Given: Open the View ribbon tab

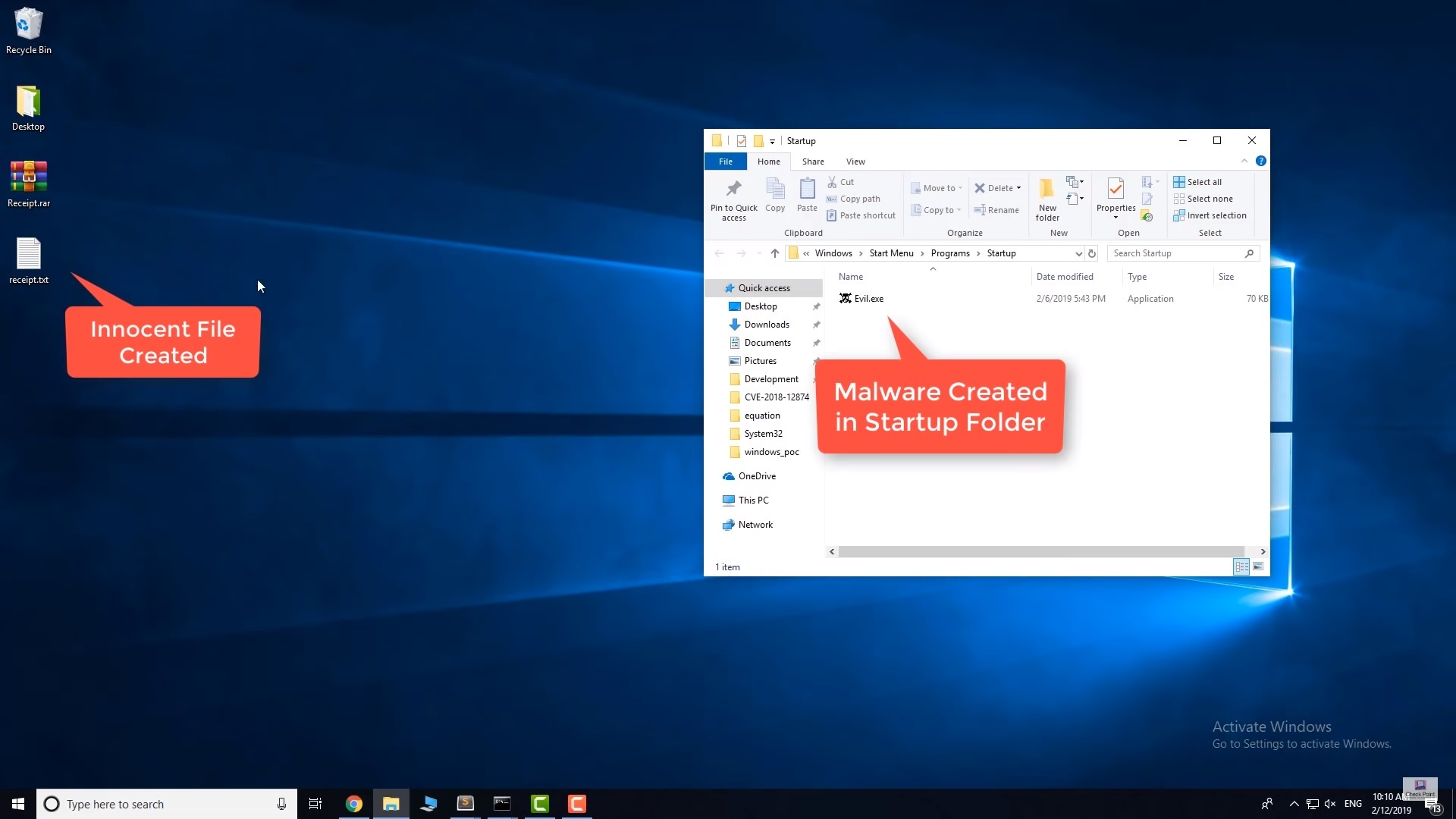Looking at the screenshot, I should click(x=855, y=162).
